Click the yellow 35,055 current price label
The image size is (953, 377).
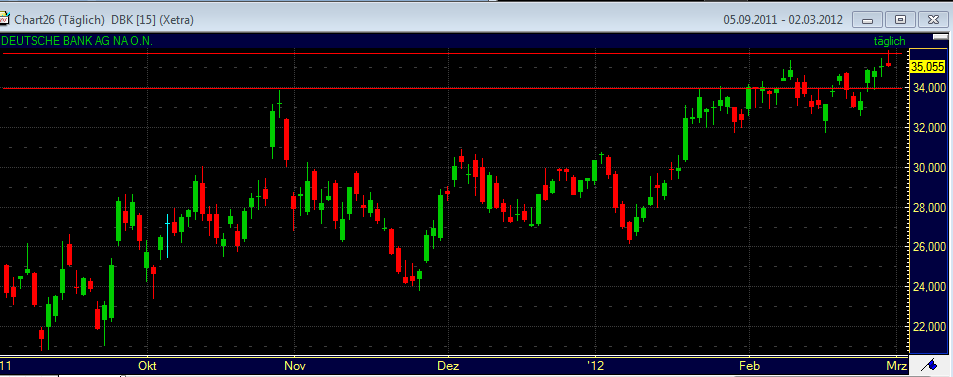coord(927,67)
